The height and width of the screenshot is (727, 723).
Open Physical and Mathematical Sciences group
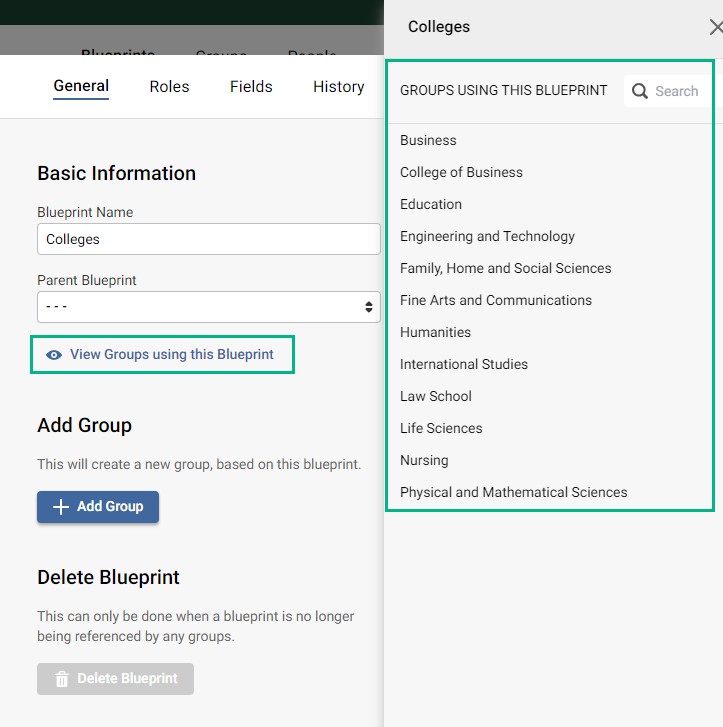coord(513,492)
